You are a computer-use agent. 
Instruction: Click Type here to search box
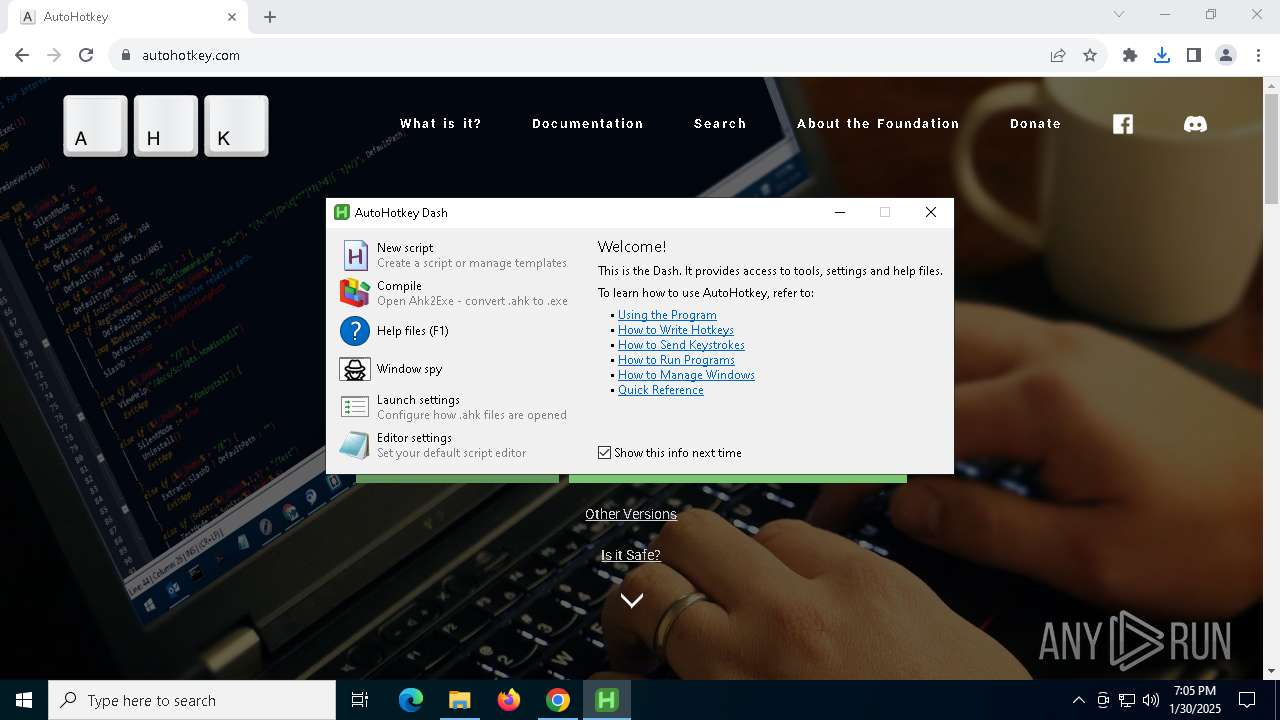[192, 700]
